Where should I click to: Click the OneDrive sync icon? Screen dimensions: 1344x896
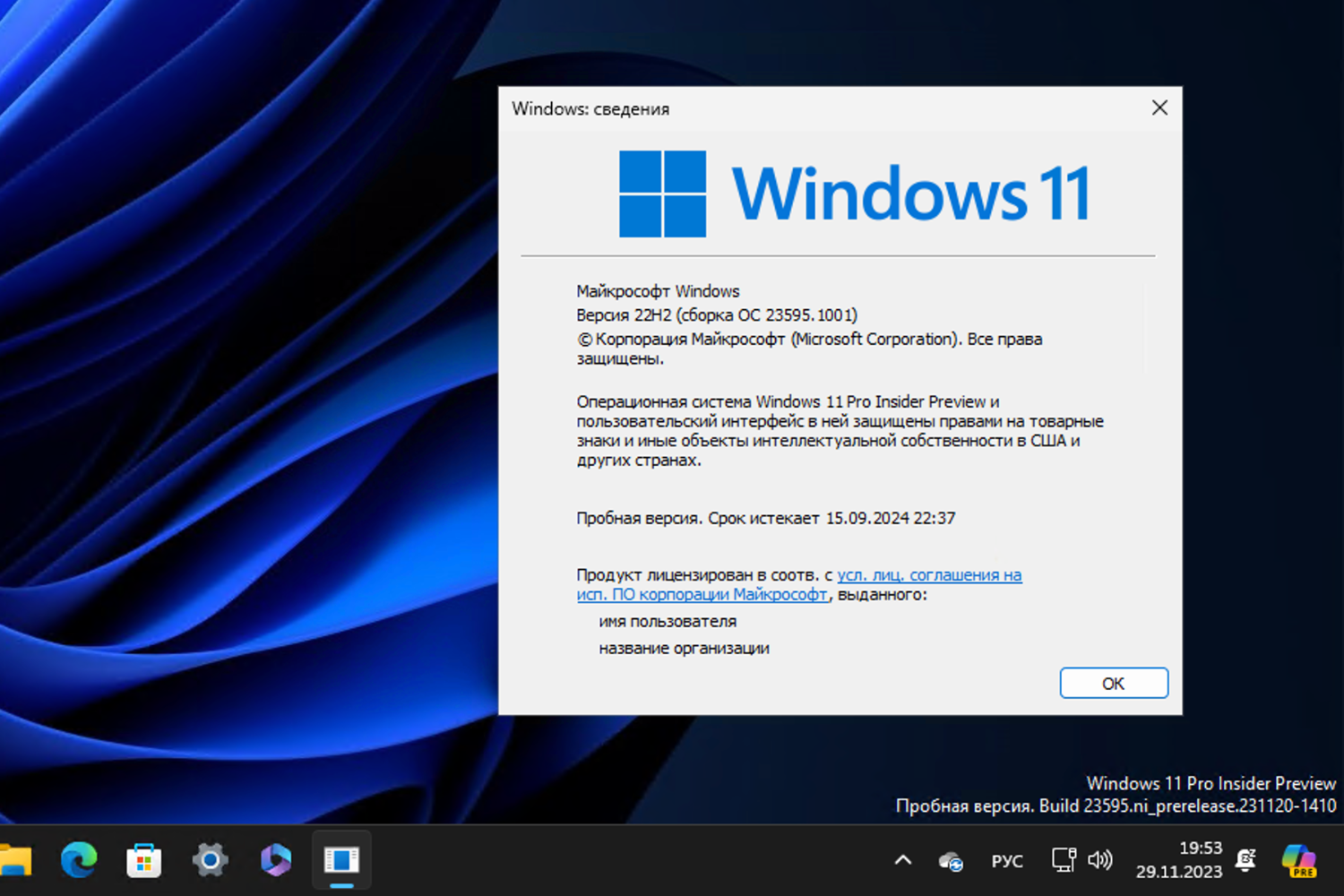950,860
